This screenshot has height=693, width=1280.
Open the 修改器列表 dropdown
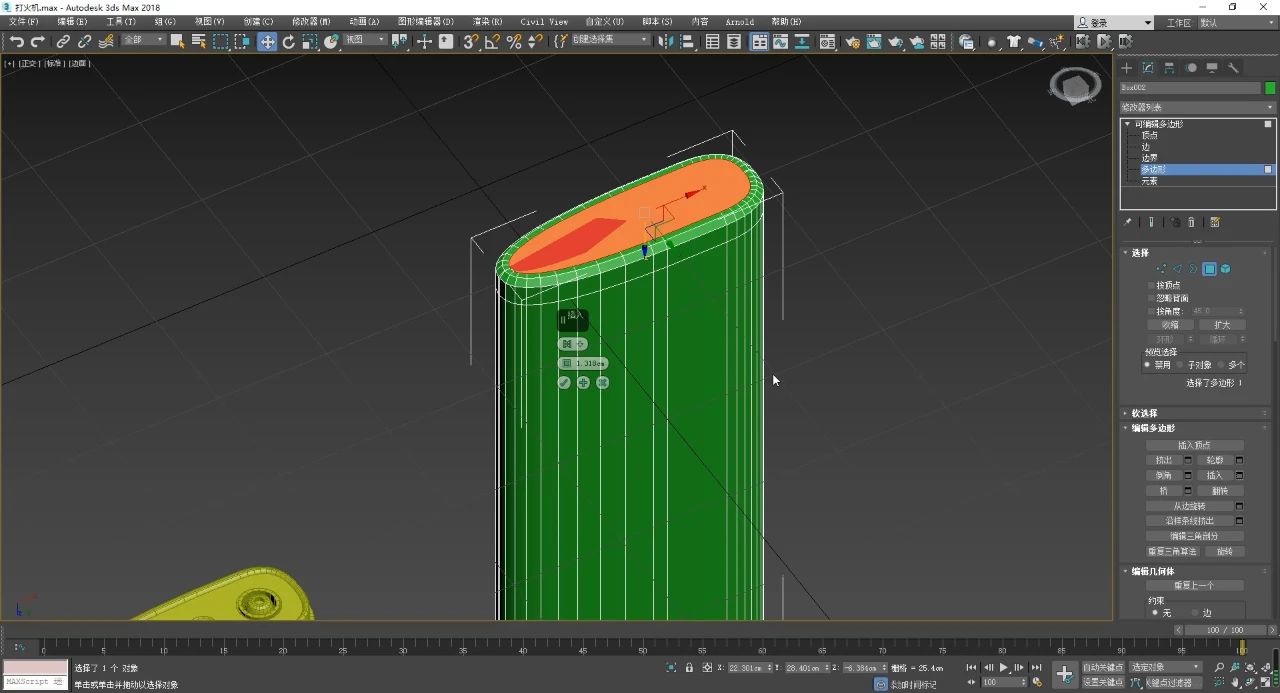click(1197, 107)
